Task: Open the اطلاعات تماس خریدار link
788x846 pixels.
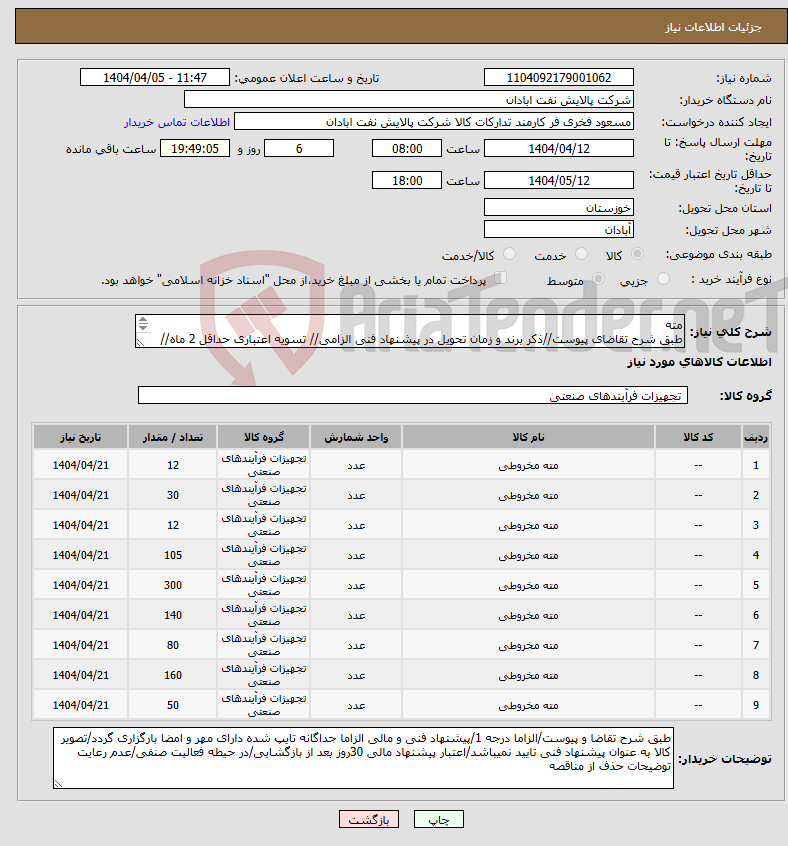Action: point(177,122)
